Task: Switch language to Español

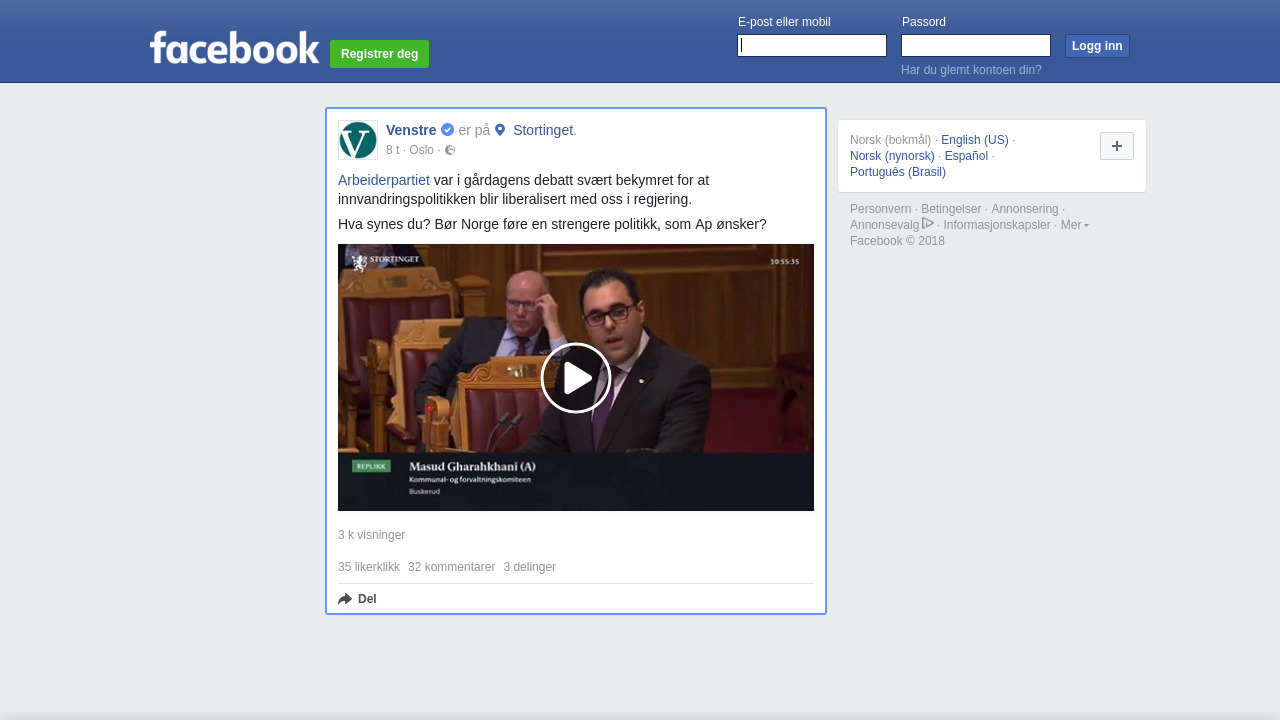Action: 966,156
